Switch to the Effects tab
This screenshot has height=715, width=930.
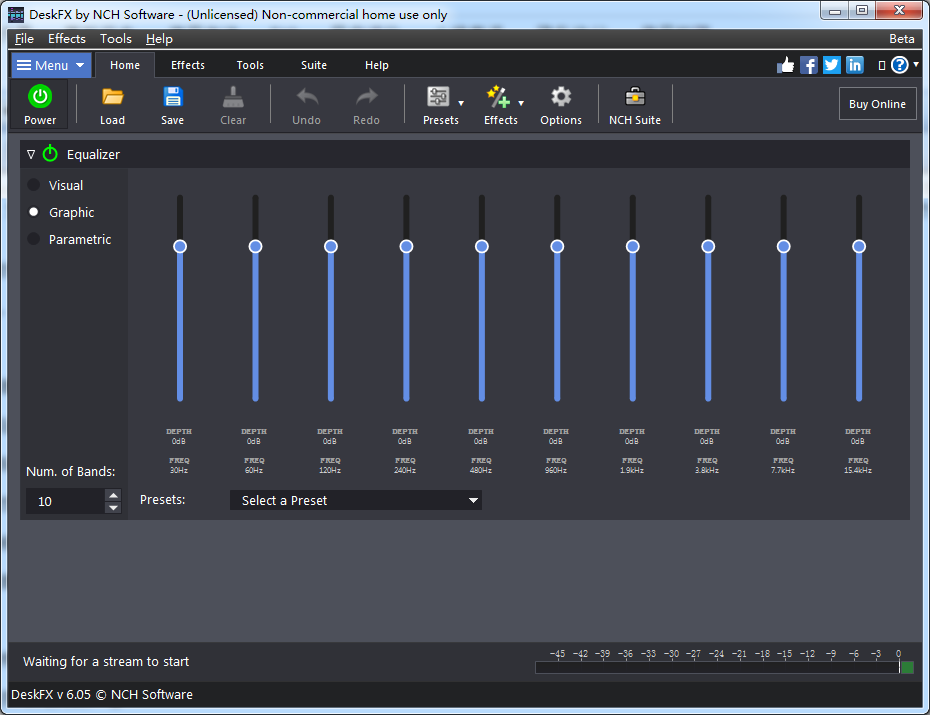click(187, 64)
